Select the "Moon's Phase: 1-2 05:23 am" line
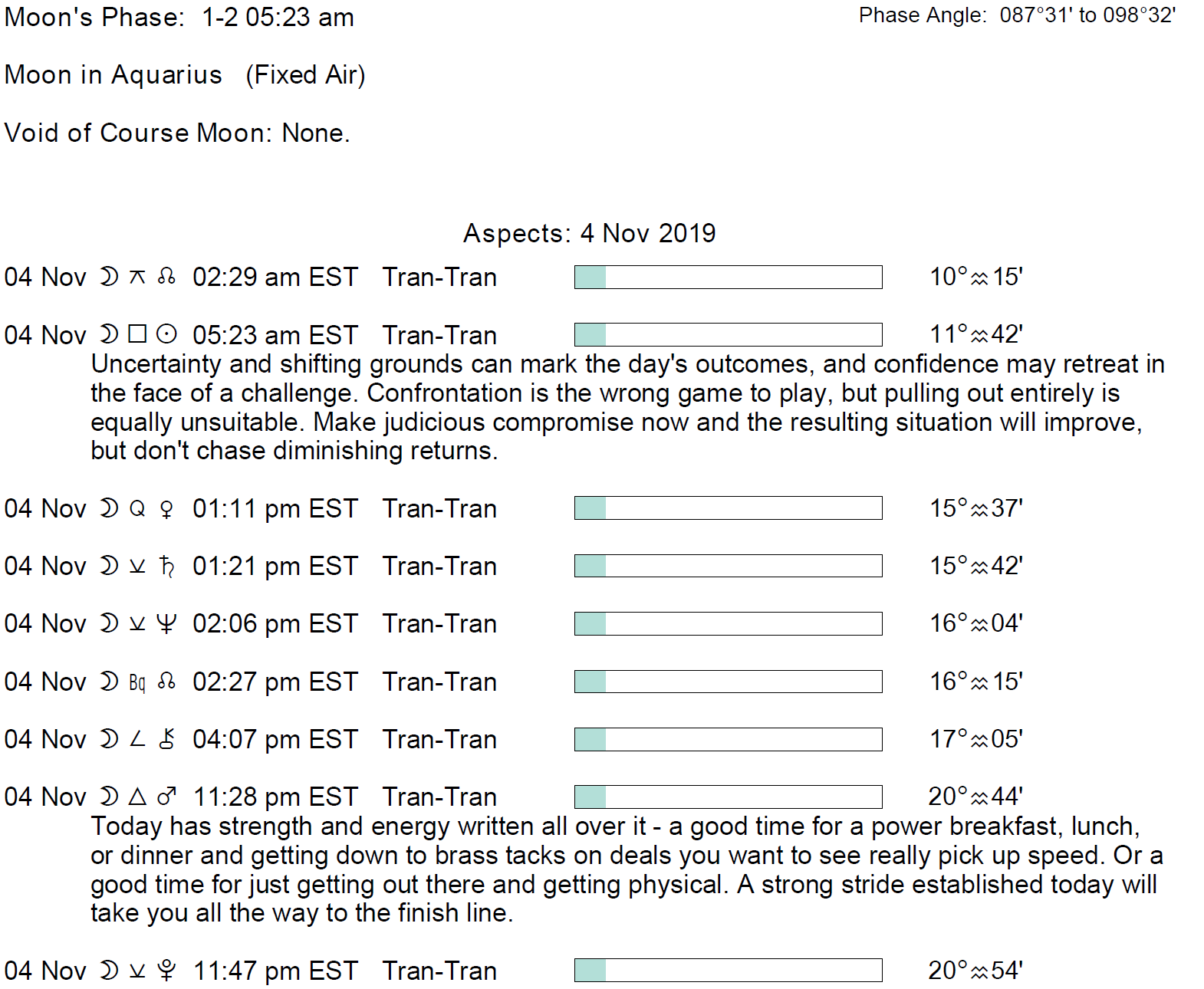The image size is (1204, 989). point(179,17)
